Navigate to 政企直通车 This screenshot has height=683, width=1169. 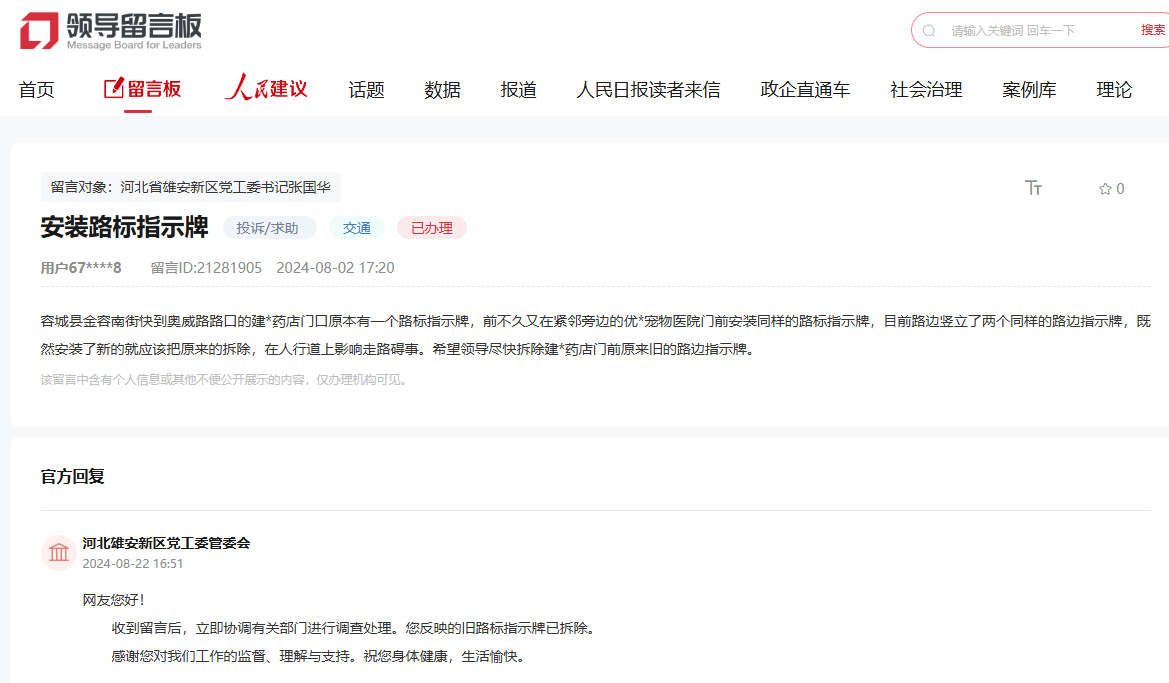805,90
